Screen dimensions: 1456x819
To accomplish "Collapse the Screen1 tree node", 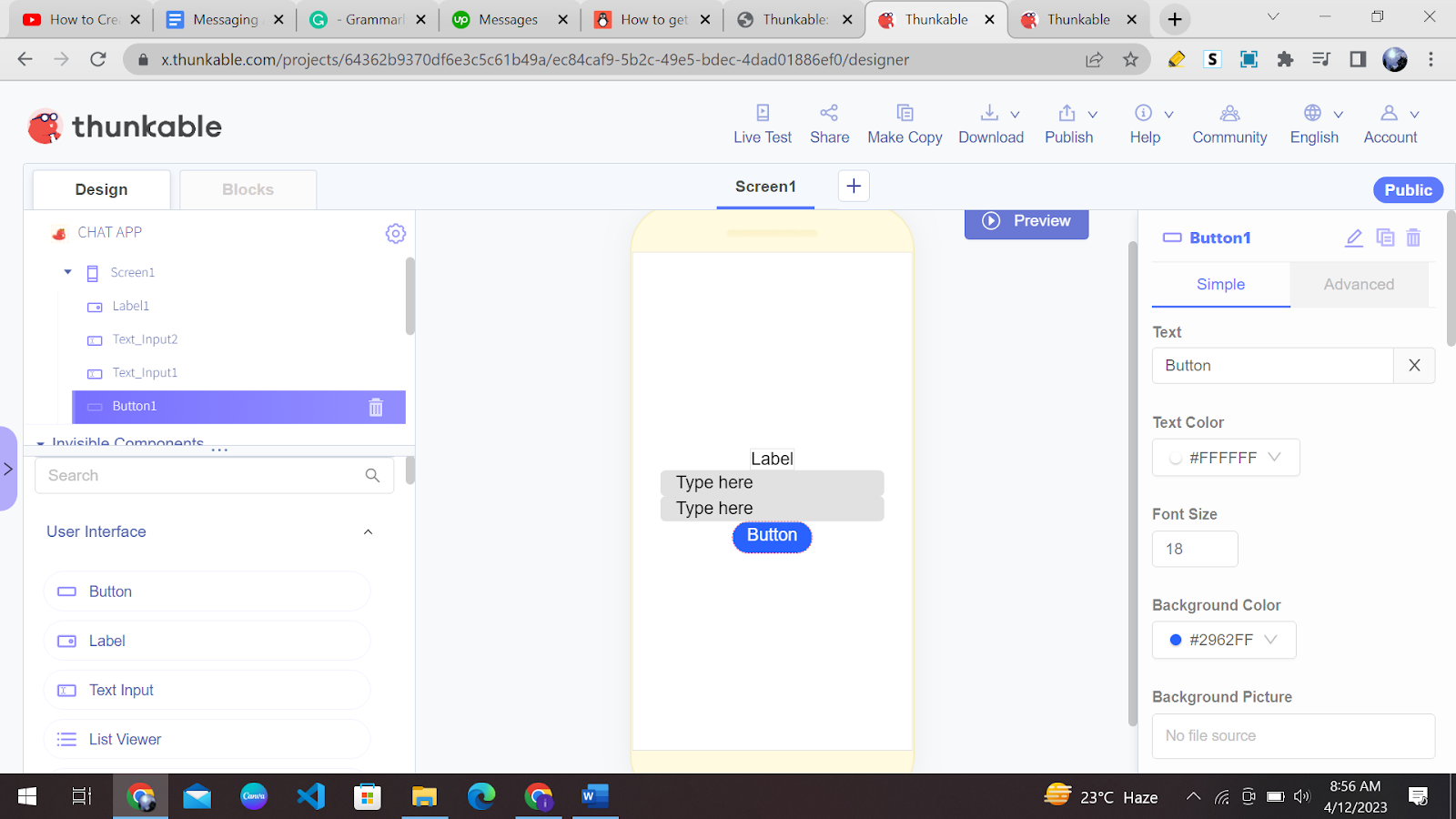I will 67,272.
